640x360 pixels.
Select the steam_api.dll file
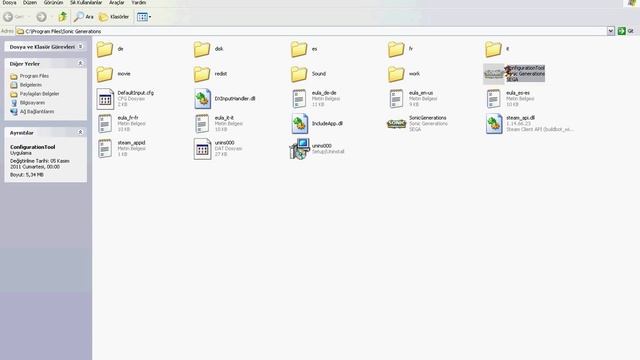click(529, 124)
